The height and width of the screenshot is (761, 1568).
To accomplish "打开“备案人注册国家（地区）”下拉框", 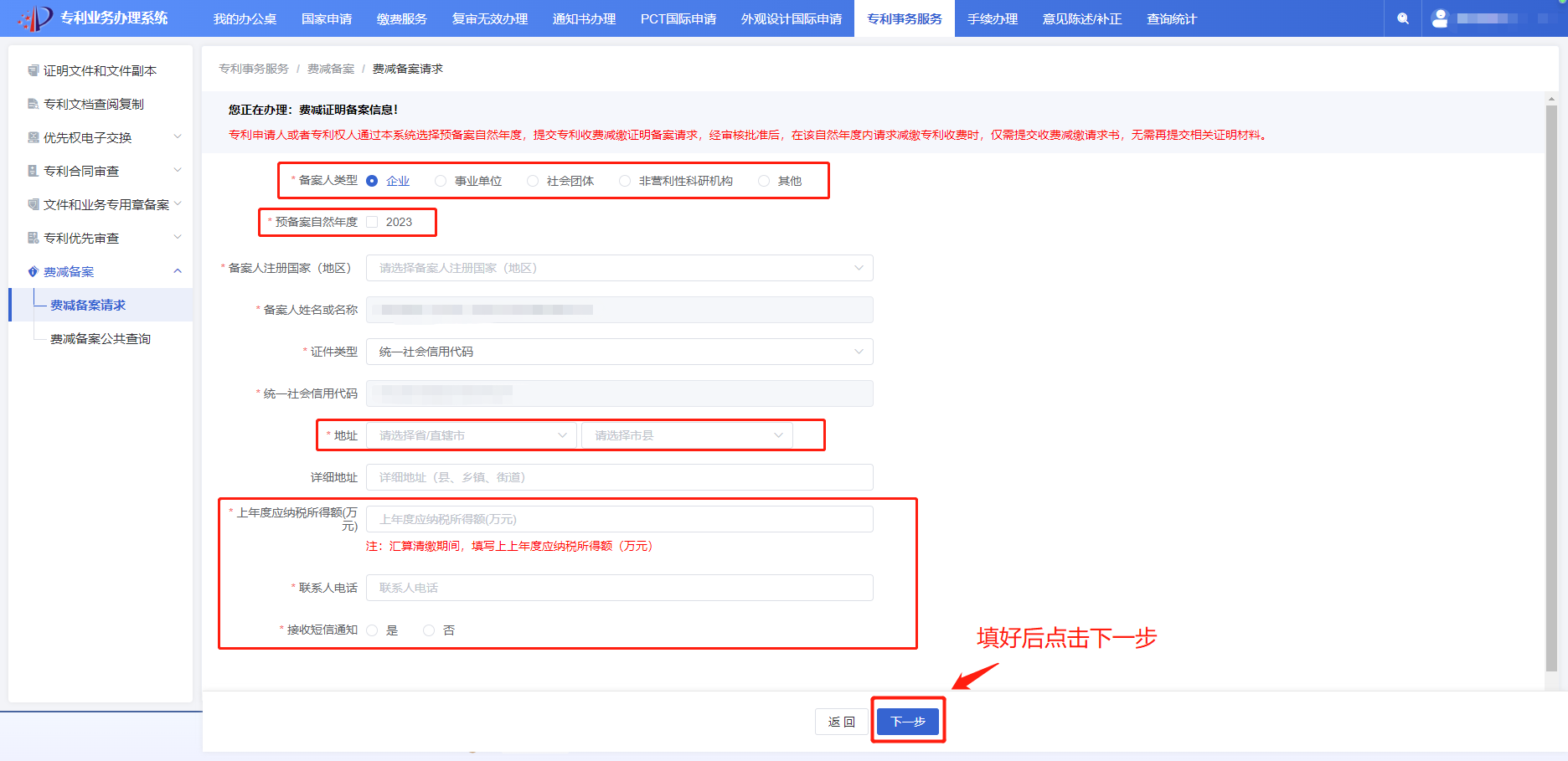I will tap(619, 267).
